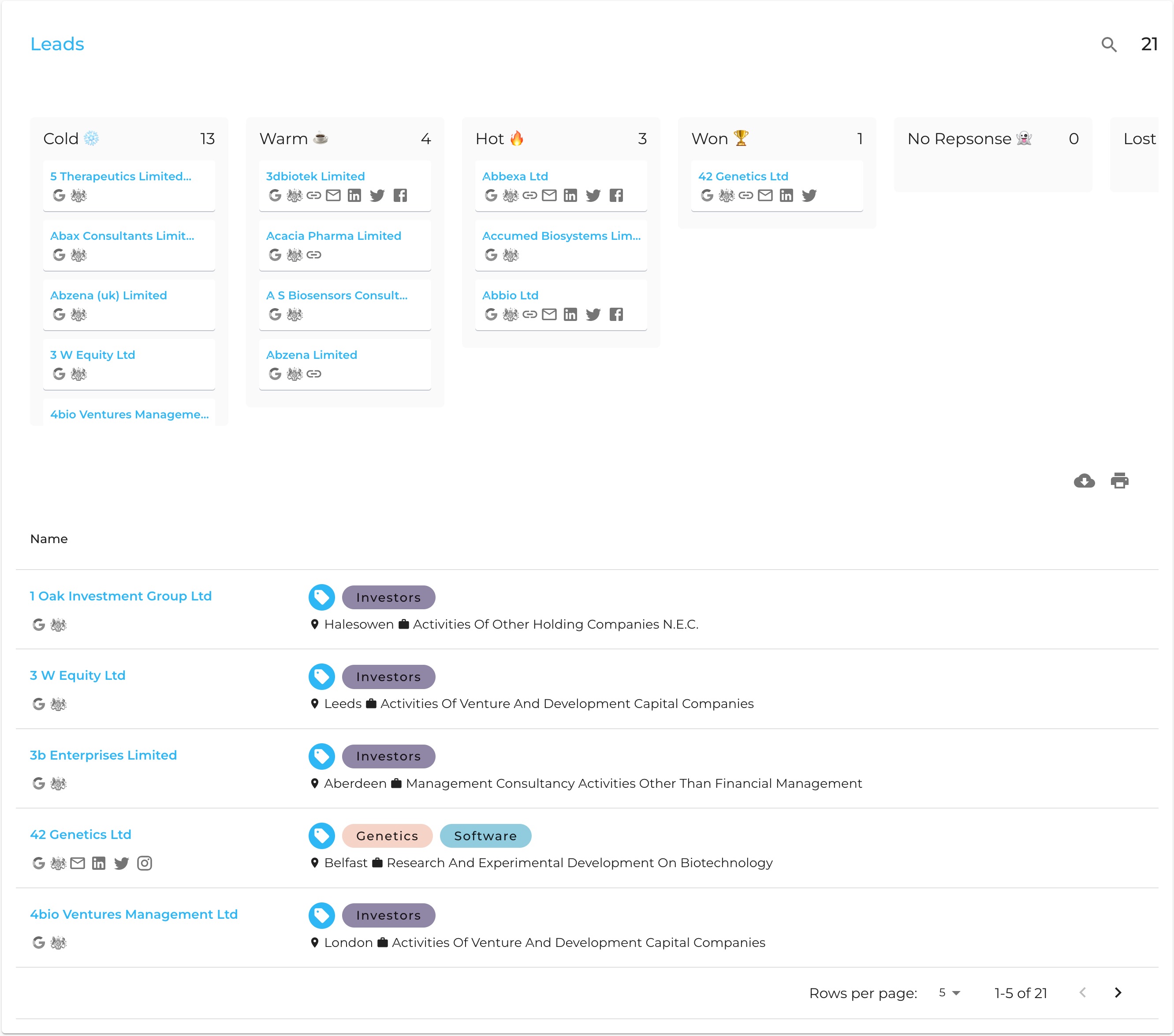This screenshot has height=1036, width=1174.
Task: Toggle the Genetics tag on 42 Genetics Ltd
Action: click(x=386, y=836)
